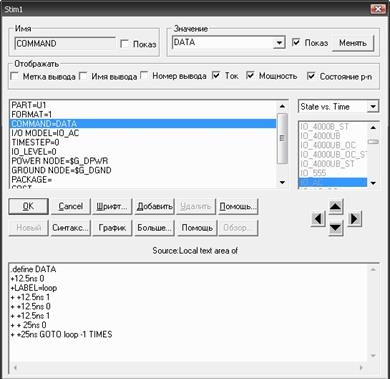
Task: Click the .define DATA line in text area
Action: click(33, 269)
